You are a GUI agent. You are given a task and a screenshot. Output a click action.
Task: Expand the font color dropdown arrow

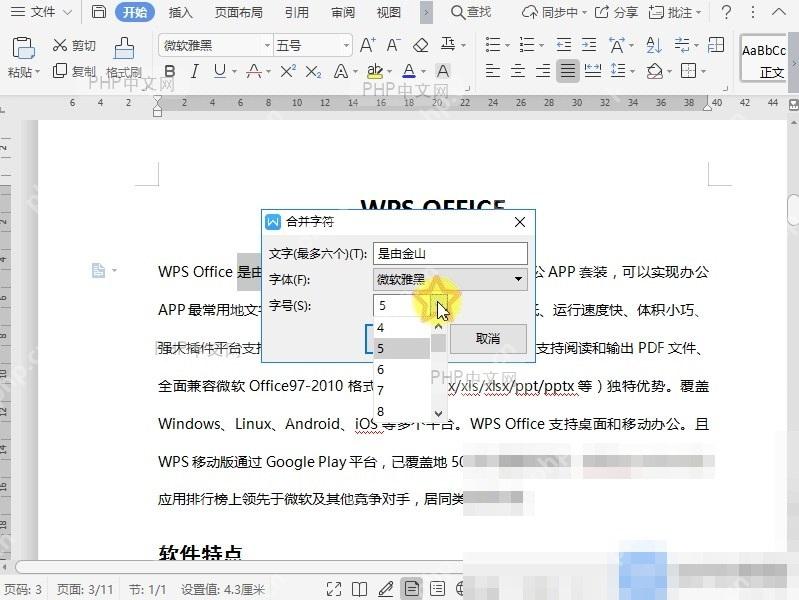click(423, 71)
